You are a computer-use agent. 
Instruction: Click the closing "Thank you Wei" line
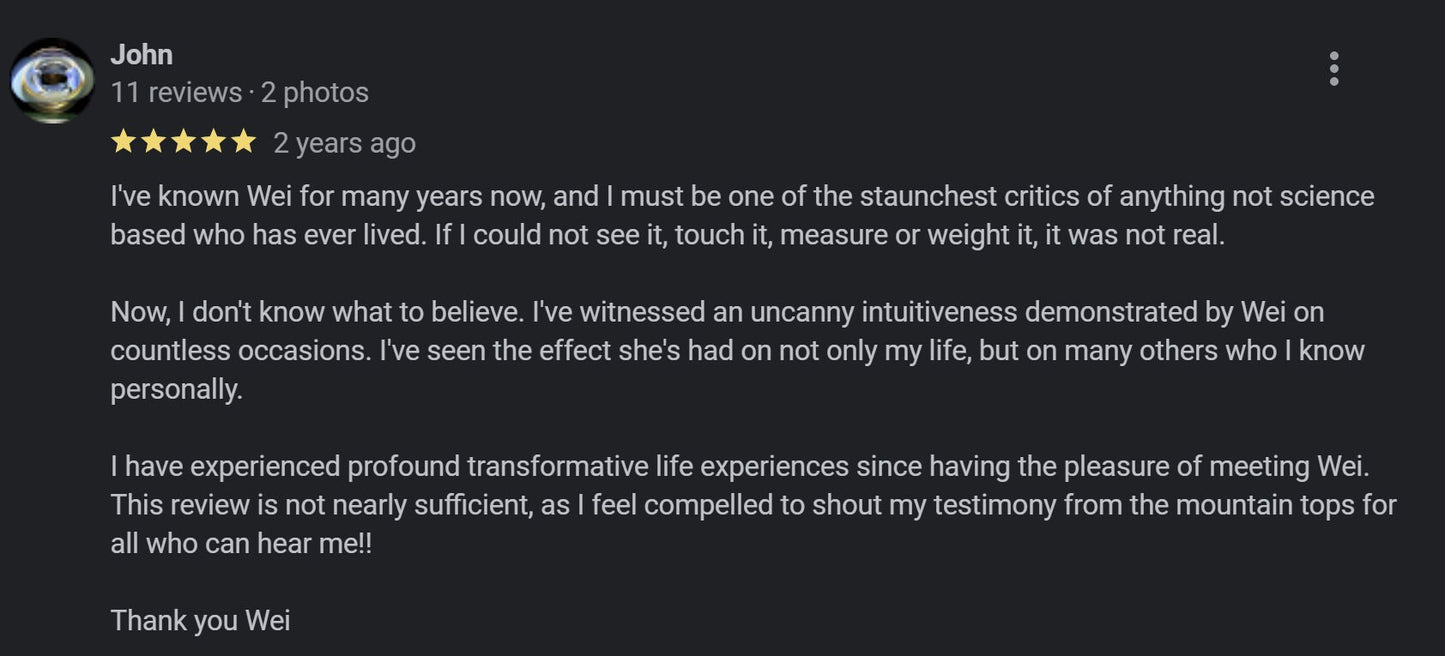pyautogui.click(x=200, y=621)
